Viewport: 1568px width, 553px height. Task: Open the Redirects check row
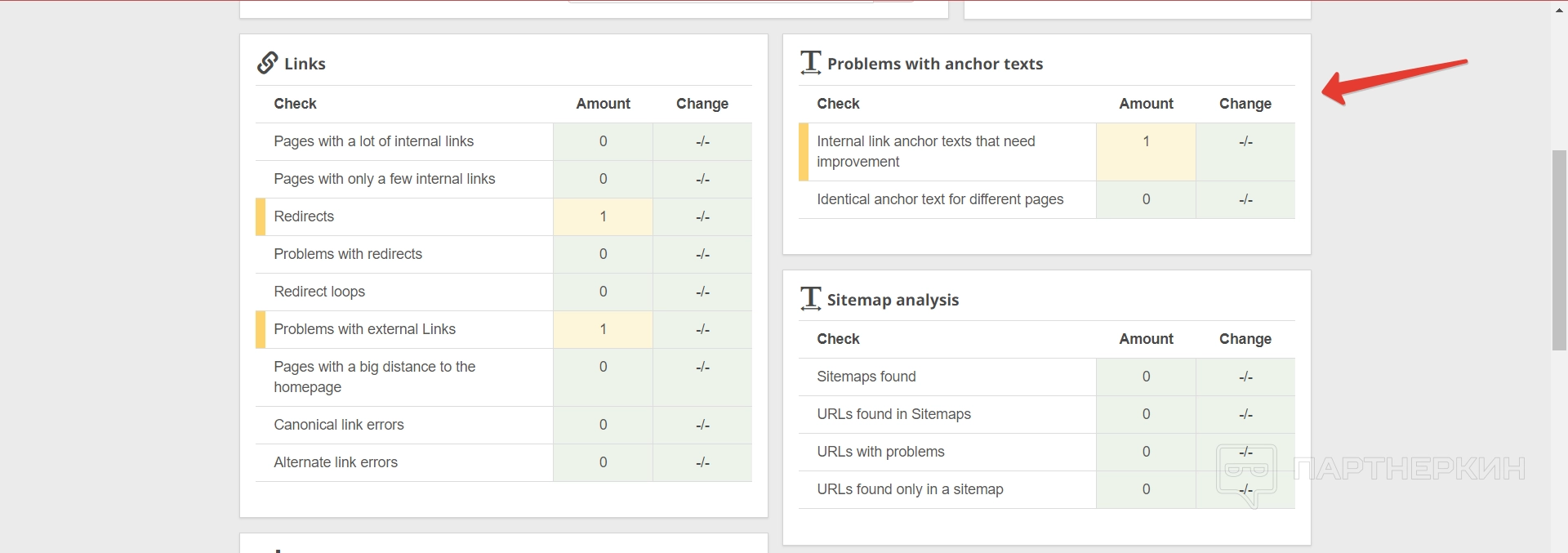[x=304, y=216]
